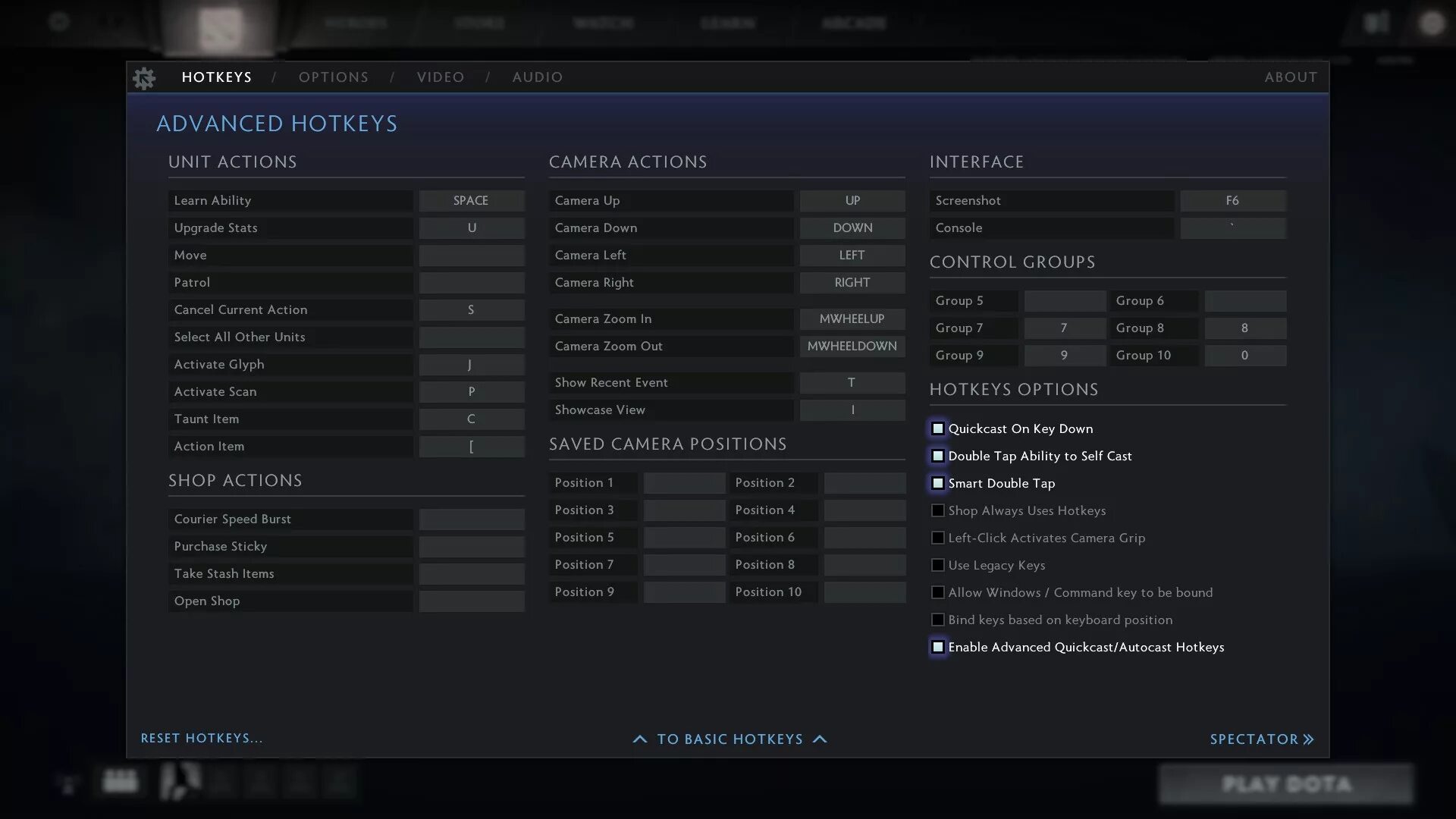This screenshot has width=1456, height=819.
Task: Rebind Taunt Item key C
Action: click(472, 419)
